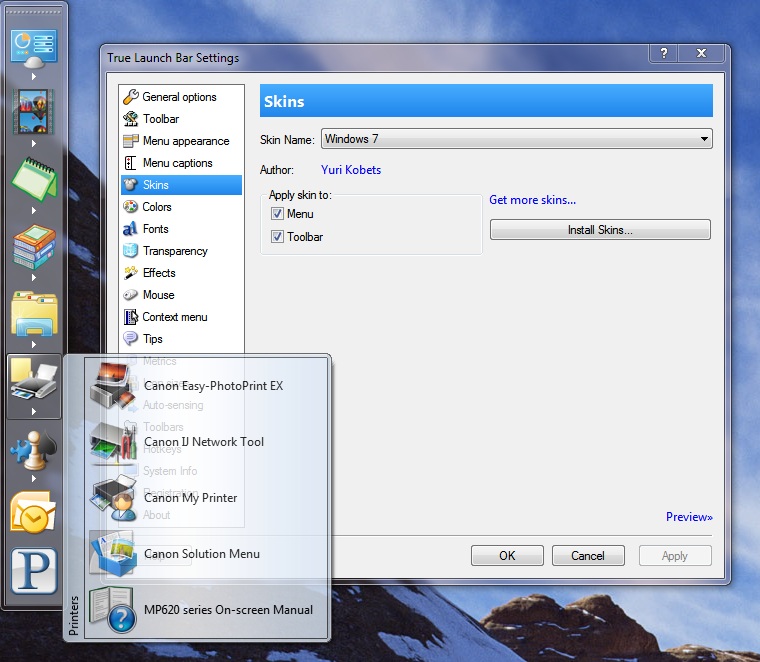Open the Windows Explorer folder launch bar icon
Screen dimensions: 760x662
pos(34,313)
